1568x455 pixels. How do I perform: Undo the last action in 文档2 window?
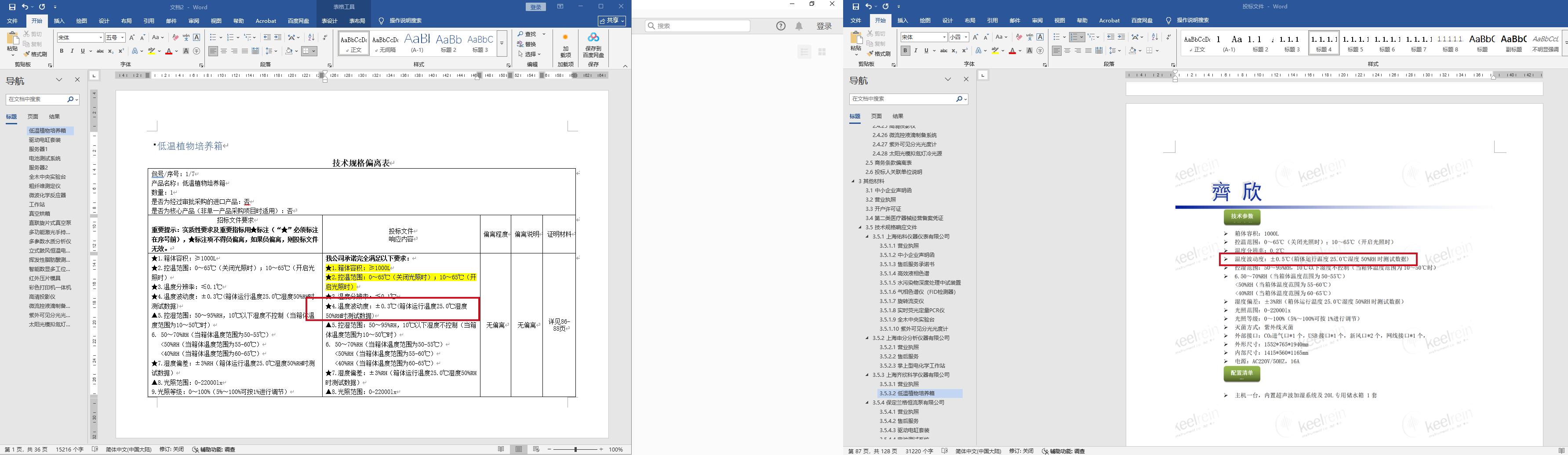tap(25, 7)
